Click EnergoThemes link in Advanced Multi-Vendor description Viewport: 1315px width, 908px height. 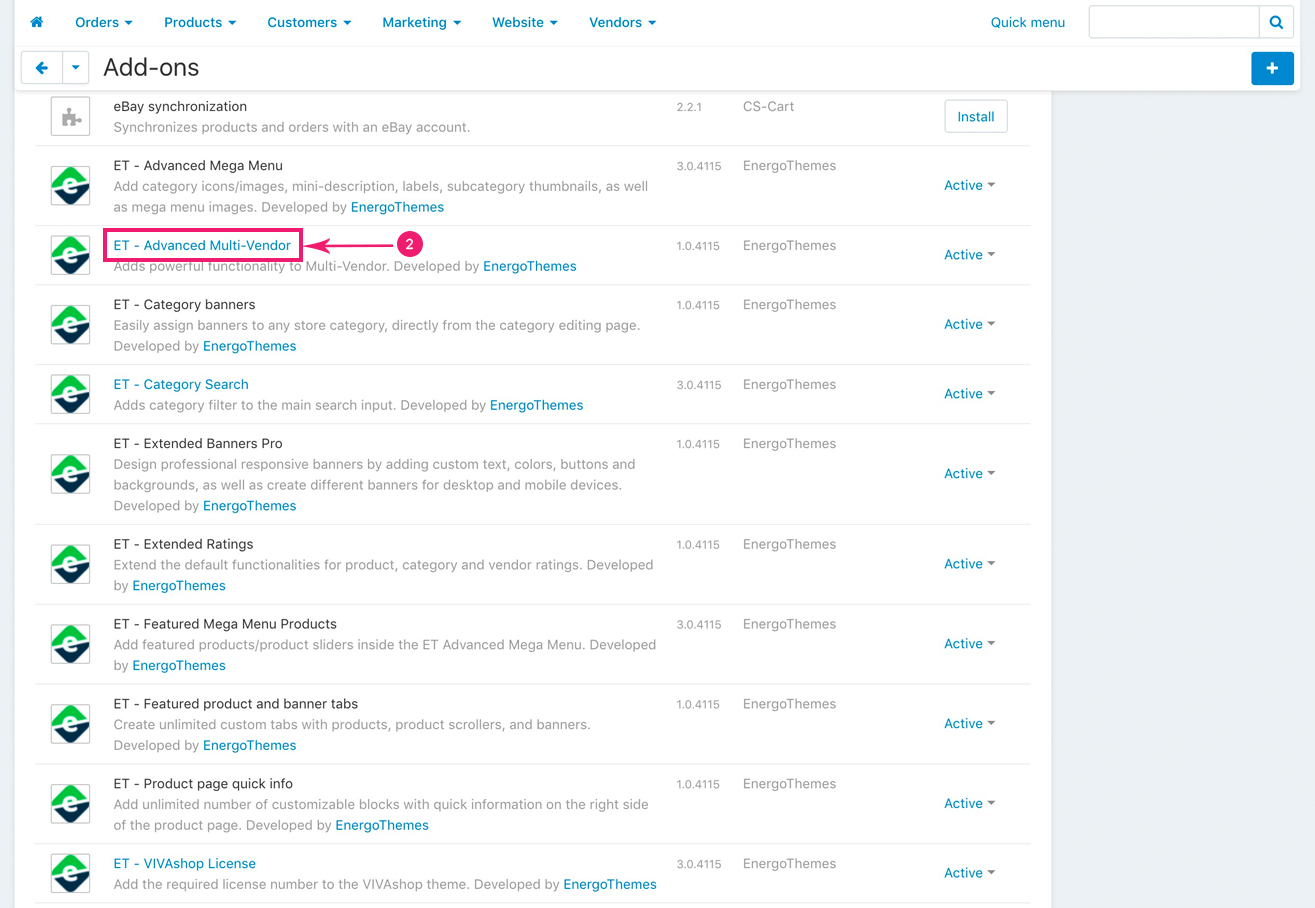(x=530, y=267)
